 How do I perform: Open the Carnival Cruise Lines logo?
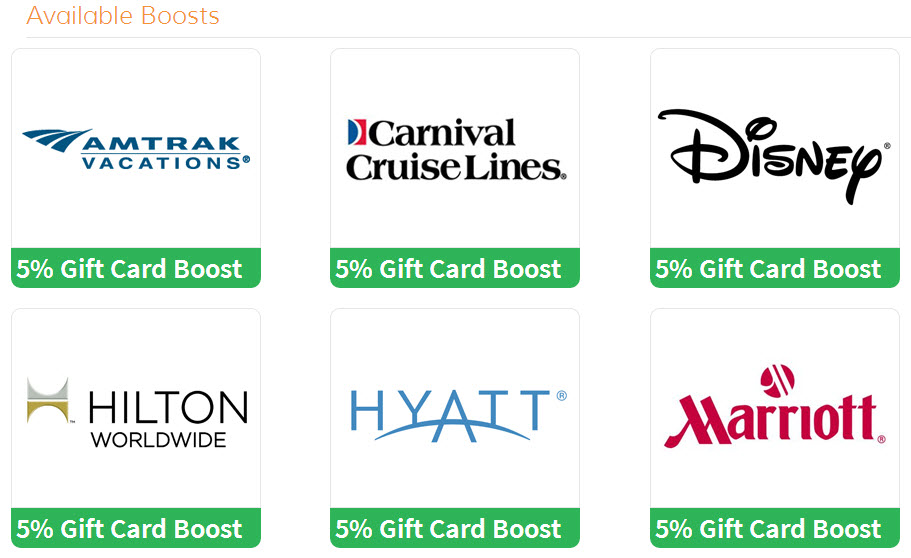456,150
